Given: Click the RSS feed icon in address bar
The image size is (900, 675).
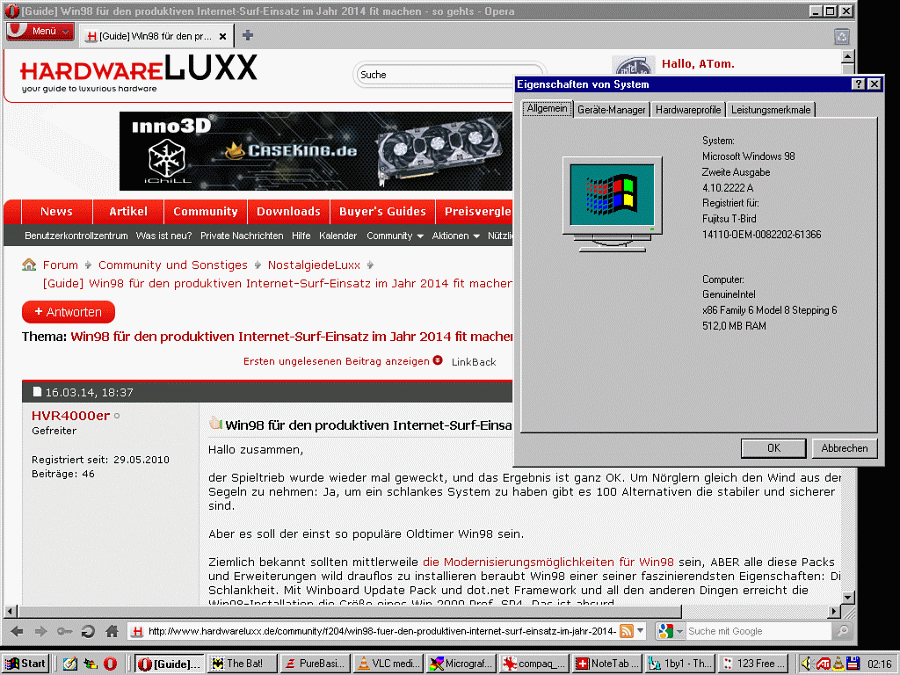Looking at the screenshot, I should (627, 631).
